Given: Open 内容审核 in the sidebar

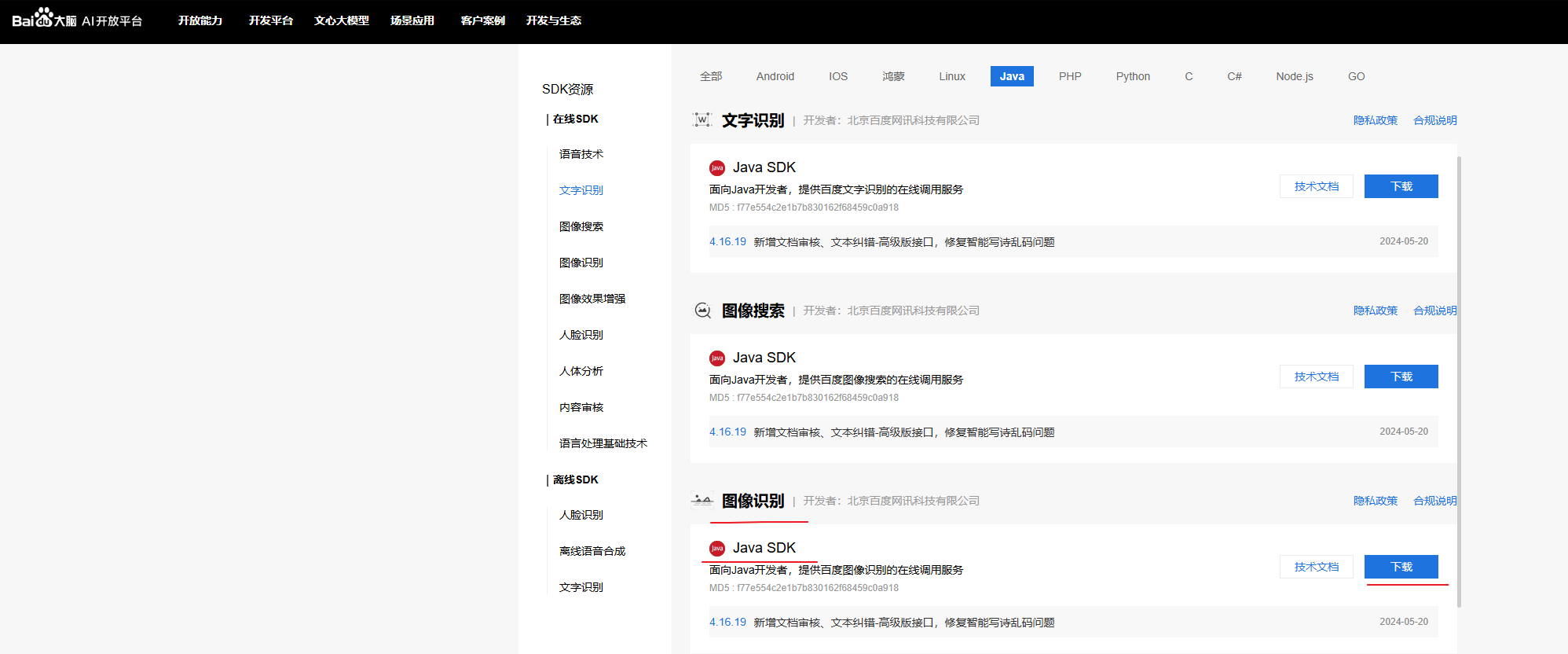Looking at the screenshot, I should [x=581, y=407].
